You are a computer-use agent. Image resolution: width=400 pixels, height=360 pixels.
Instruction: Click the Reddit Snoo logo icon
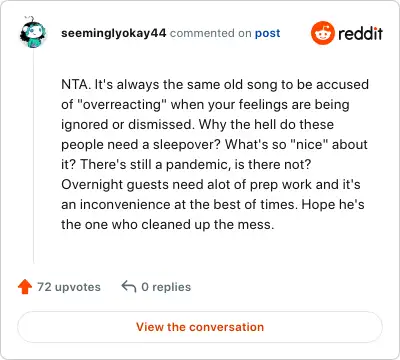click(322, 33)
